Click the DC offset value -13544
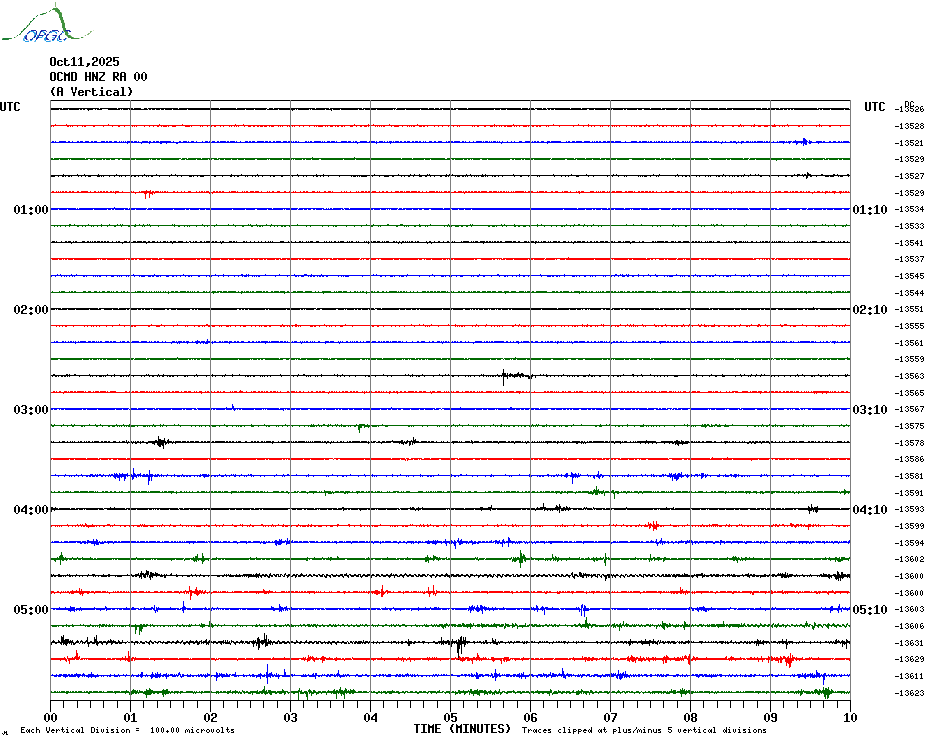The image size is (930, 744). (909, 293)
